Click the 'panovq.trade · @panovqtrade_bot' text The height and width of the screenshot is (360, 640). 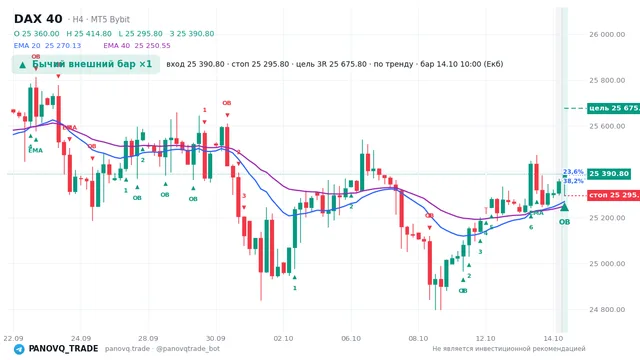click(x=162, y=349)
